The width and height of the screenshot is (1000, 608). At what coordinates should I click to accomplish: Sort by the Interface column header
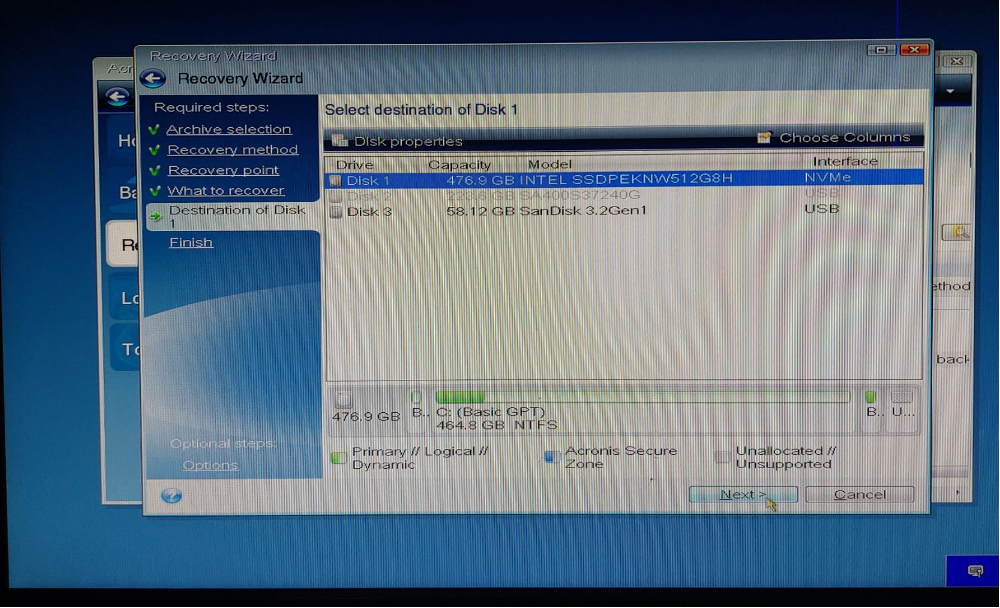click(844, 161)
